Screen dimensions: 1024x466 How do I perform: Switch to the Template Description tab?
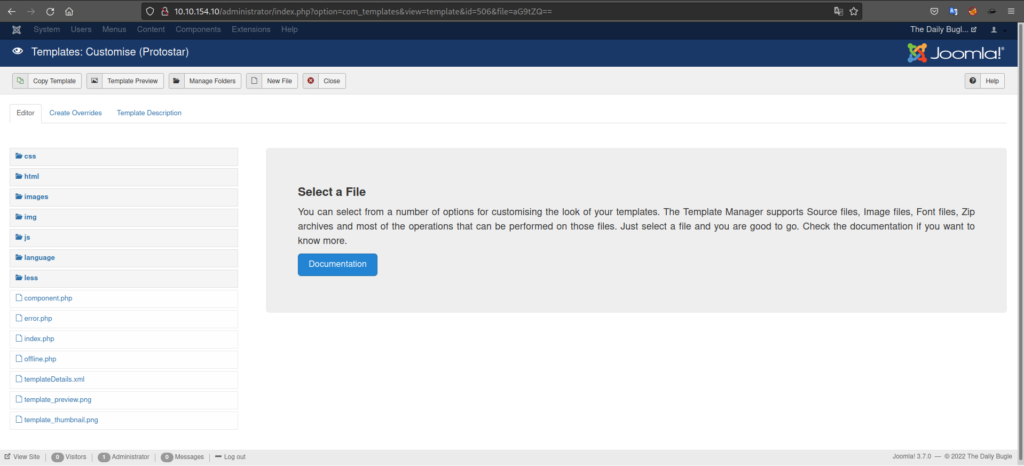tap(149, 113)
